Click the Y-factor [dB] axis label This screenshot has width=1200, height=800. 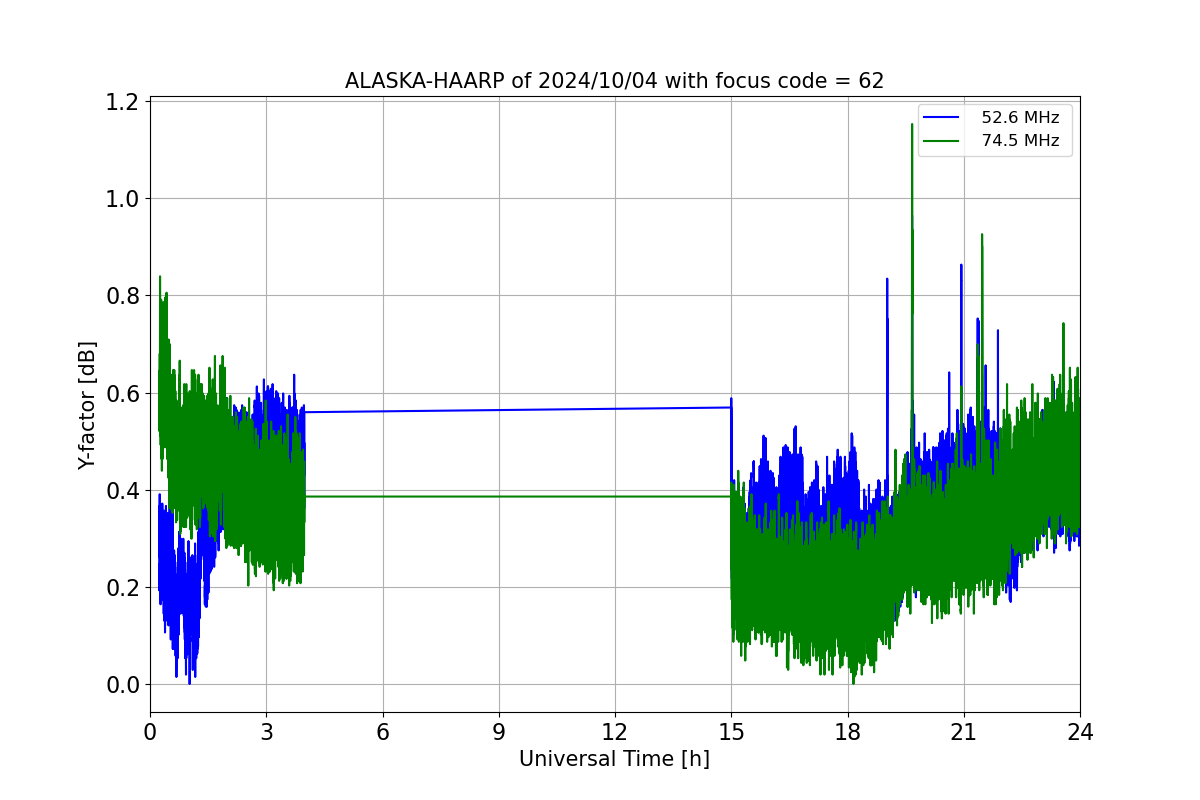click(88, 405)
